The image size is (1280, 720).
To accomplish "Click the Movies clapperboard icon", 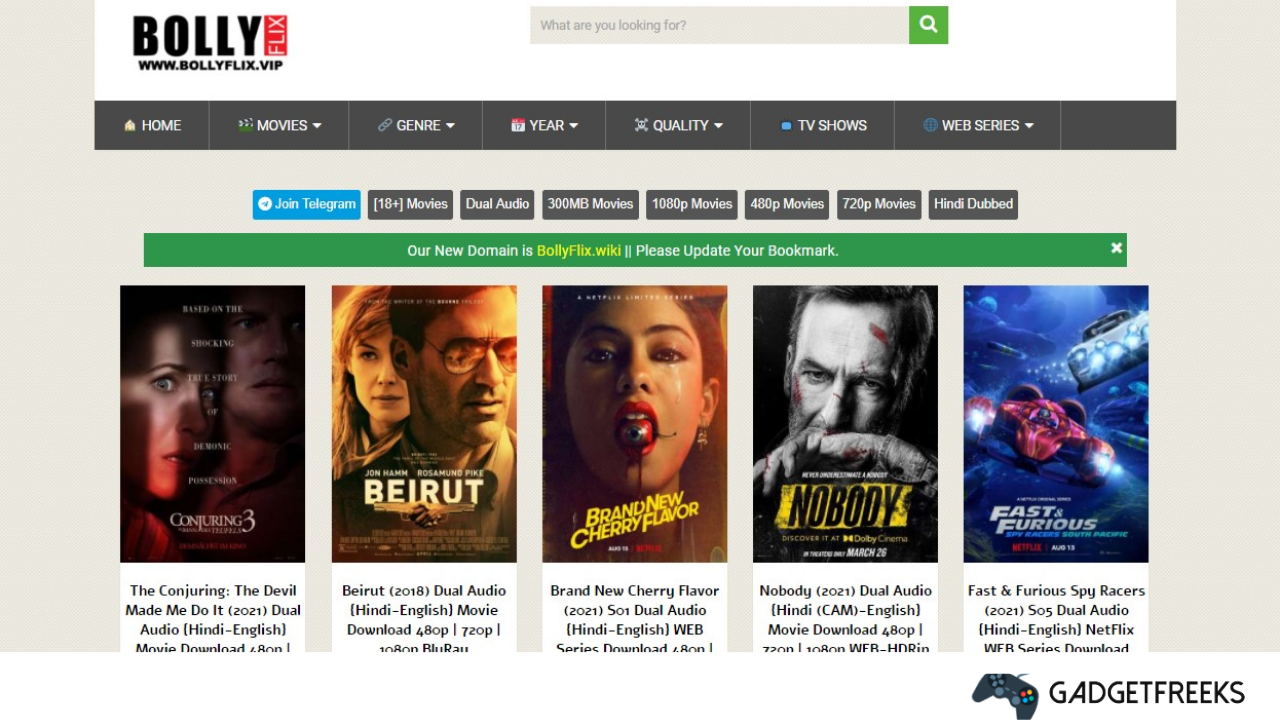I will click(x=245, y=125).
